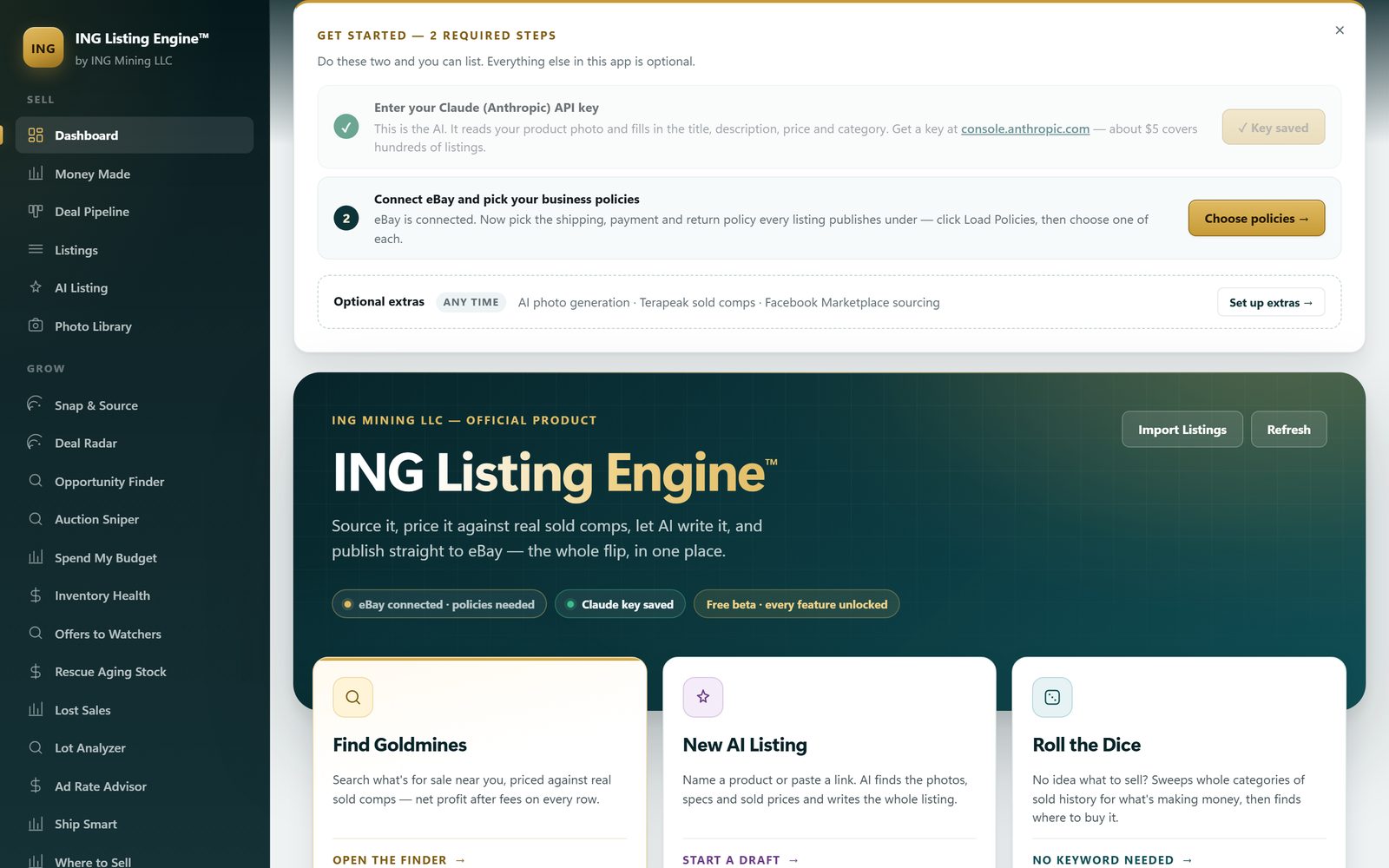
Task: Click eBay connected policies needed pill
Action: coord(439,604)
